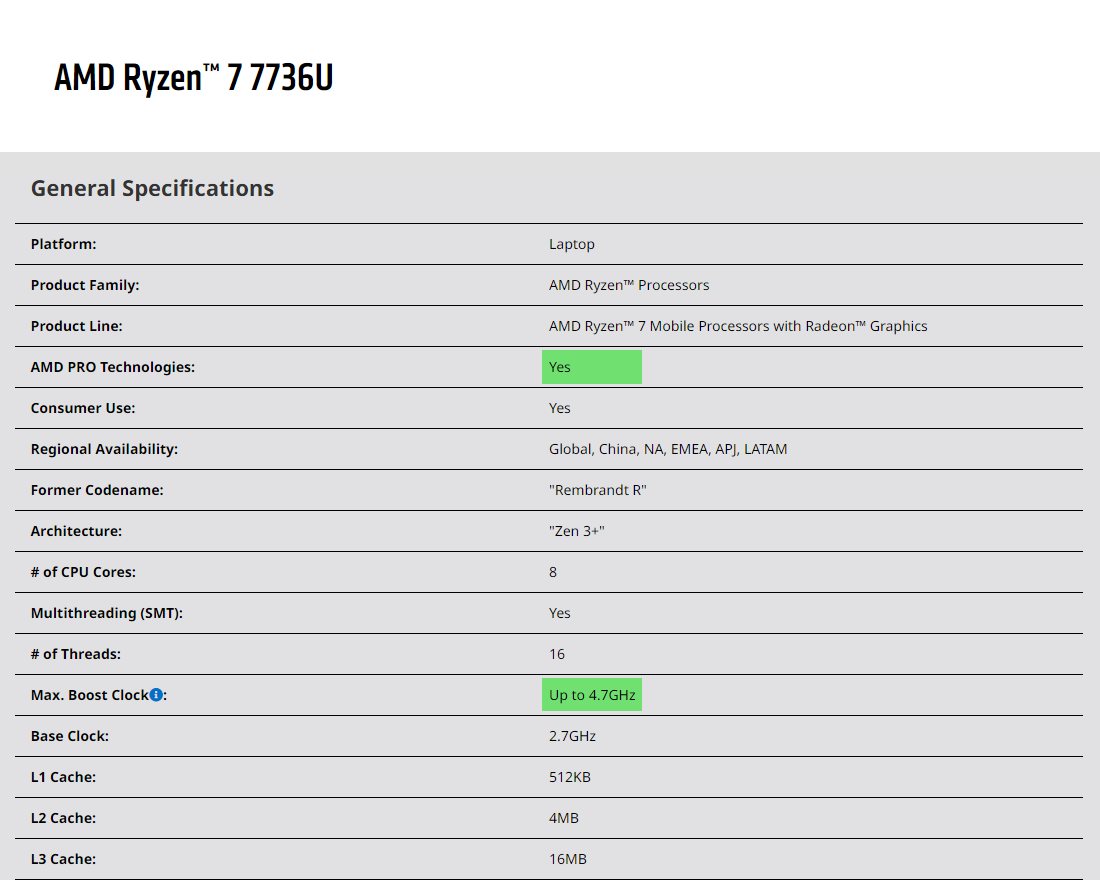The height and width of the screenshot is (880, 1100).
Task: Click the 'Former Codename:' label
Action: [97, 491]
